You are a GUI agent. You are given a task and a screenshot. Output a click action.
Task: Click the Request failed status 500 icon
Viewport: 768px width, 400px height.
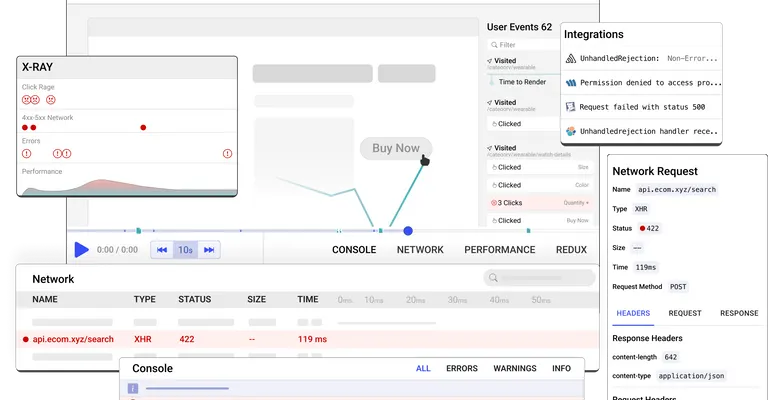click(x=571, y=107)
